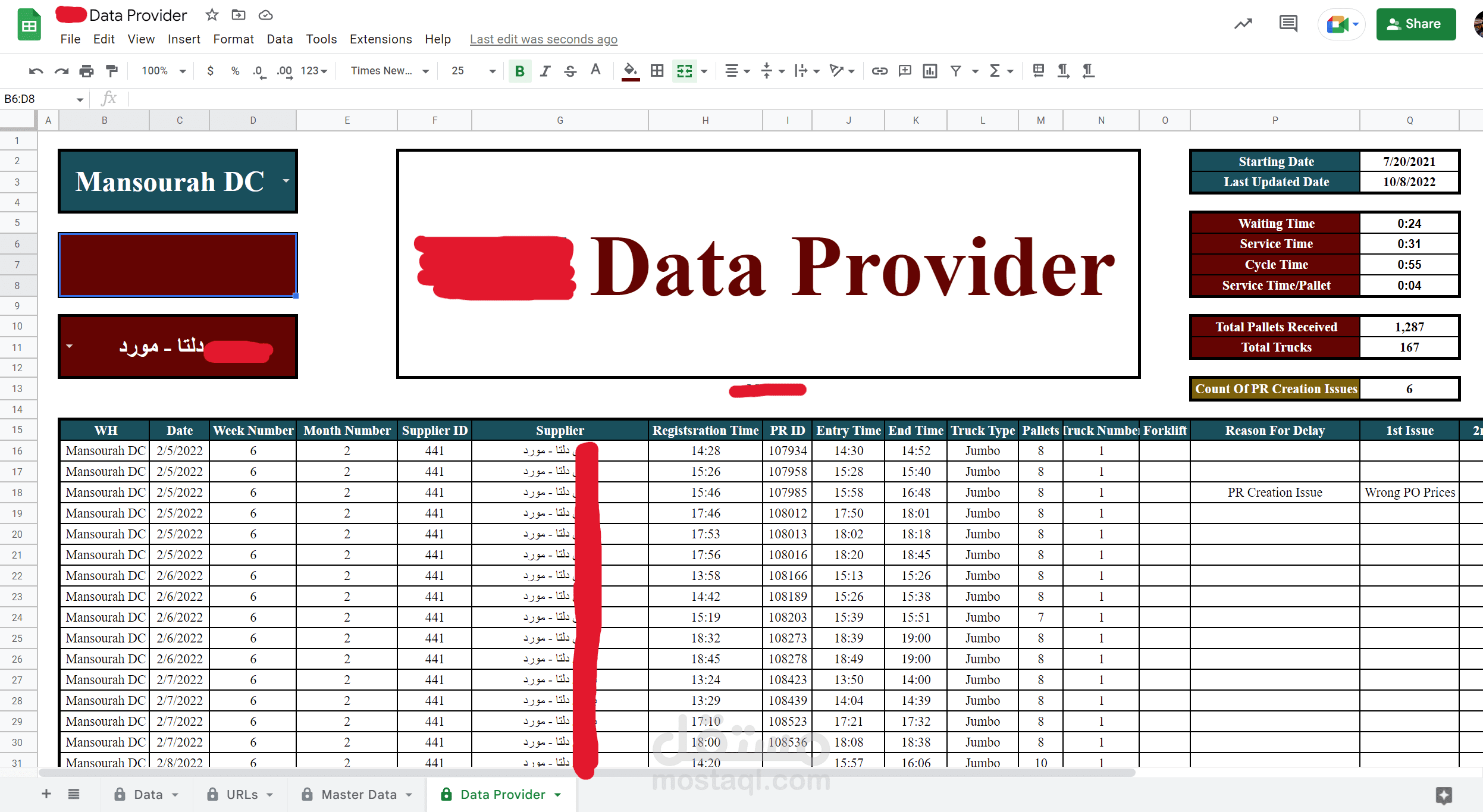This screenshot has width=1483, height=812.
Task: Open comment history icon
Action: click(1288, 24)
